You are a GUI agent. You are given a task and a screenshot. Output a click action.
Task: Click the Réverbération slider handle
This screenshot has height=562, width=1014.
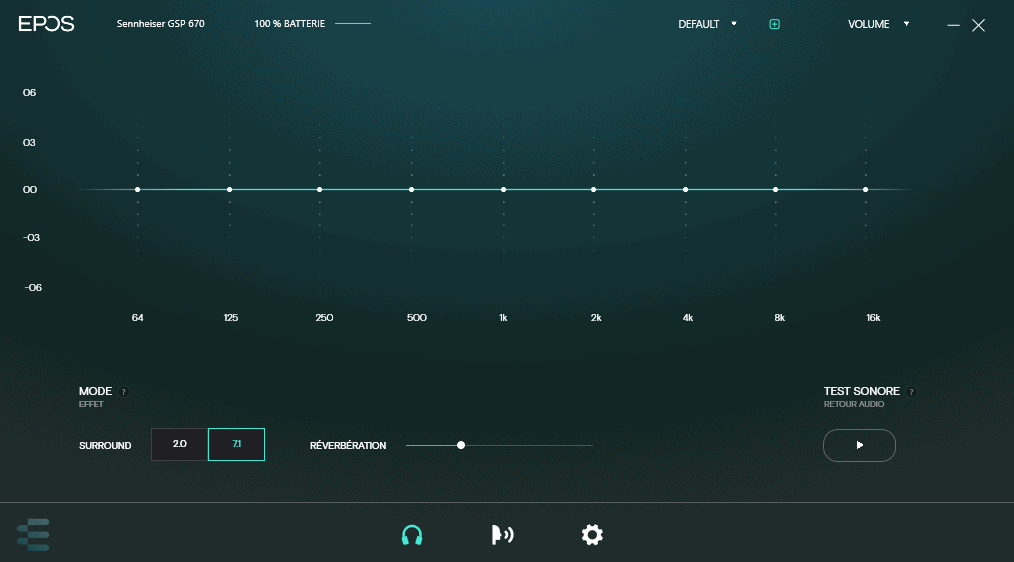(461, 445)
